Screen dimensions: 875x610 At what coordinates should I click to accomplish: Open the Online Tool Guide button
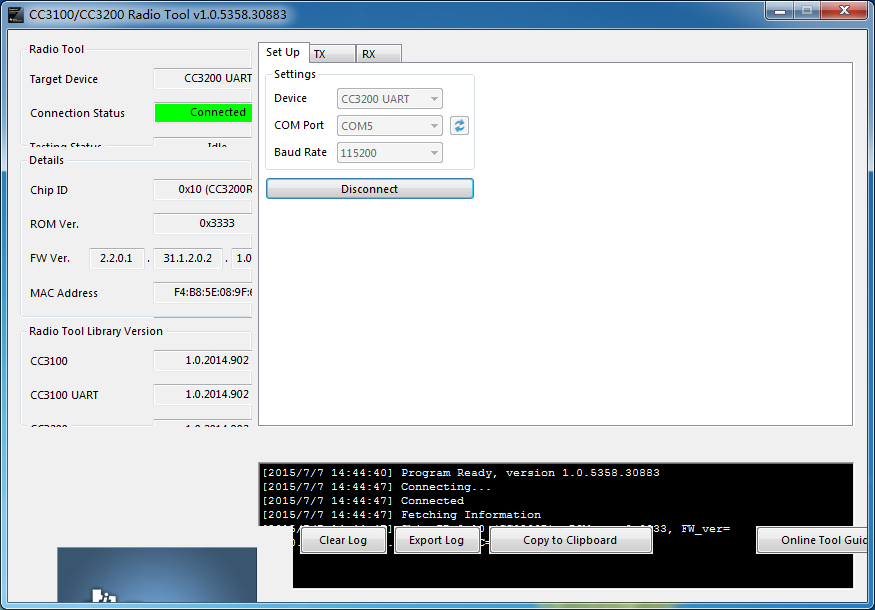coord(812,540)
